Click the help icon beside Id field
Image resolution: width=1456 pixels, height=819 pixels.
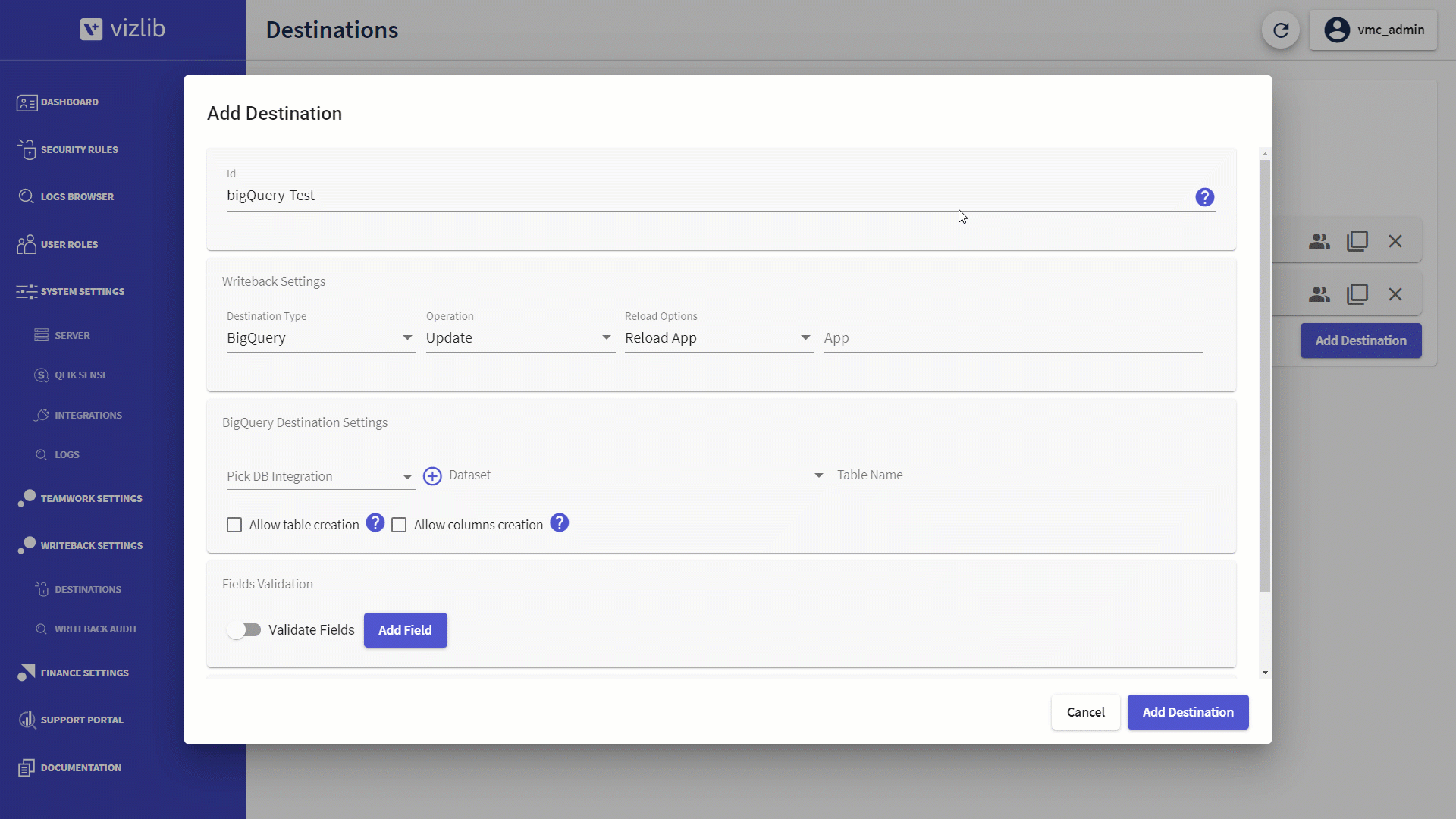point(1204,197)
